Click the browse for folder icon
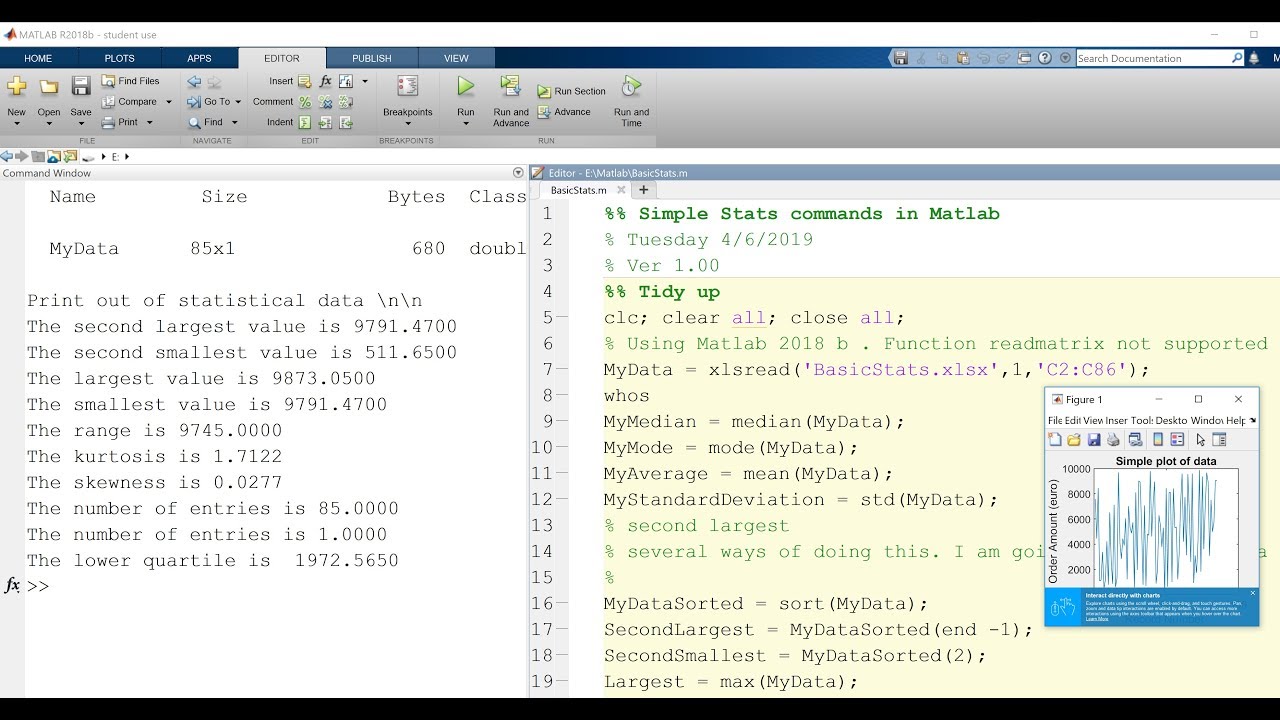This screenshot has width=1280, height=720. pyautogui.click(x=70, y=157)
